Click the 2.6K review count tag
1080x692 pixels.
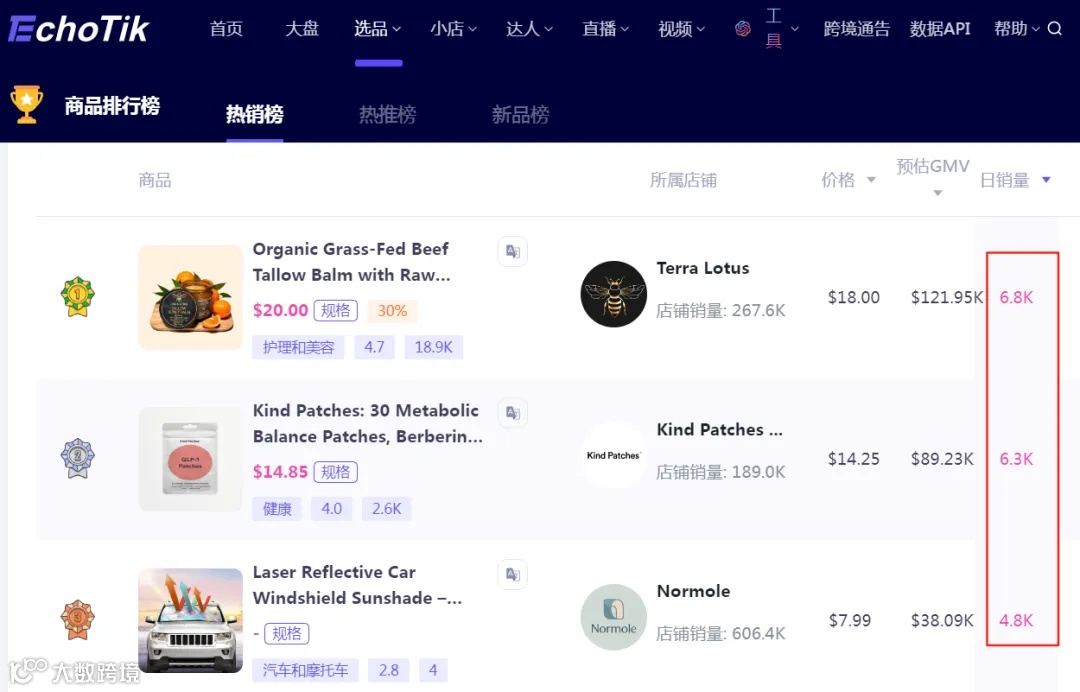[x=386, y=509]
